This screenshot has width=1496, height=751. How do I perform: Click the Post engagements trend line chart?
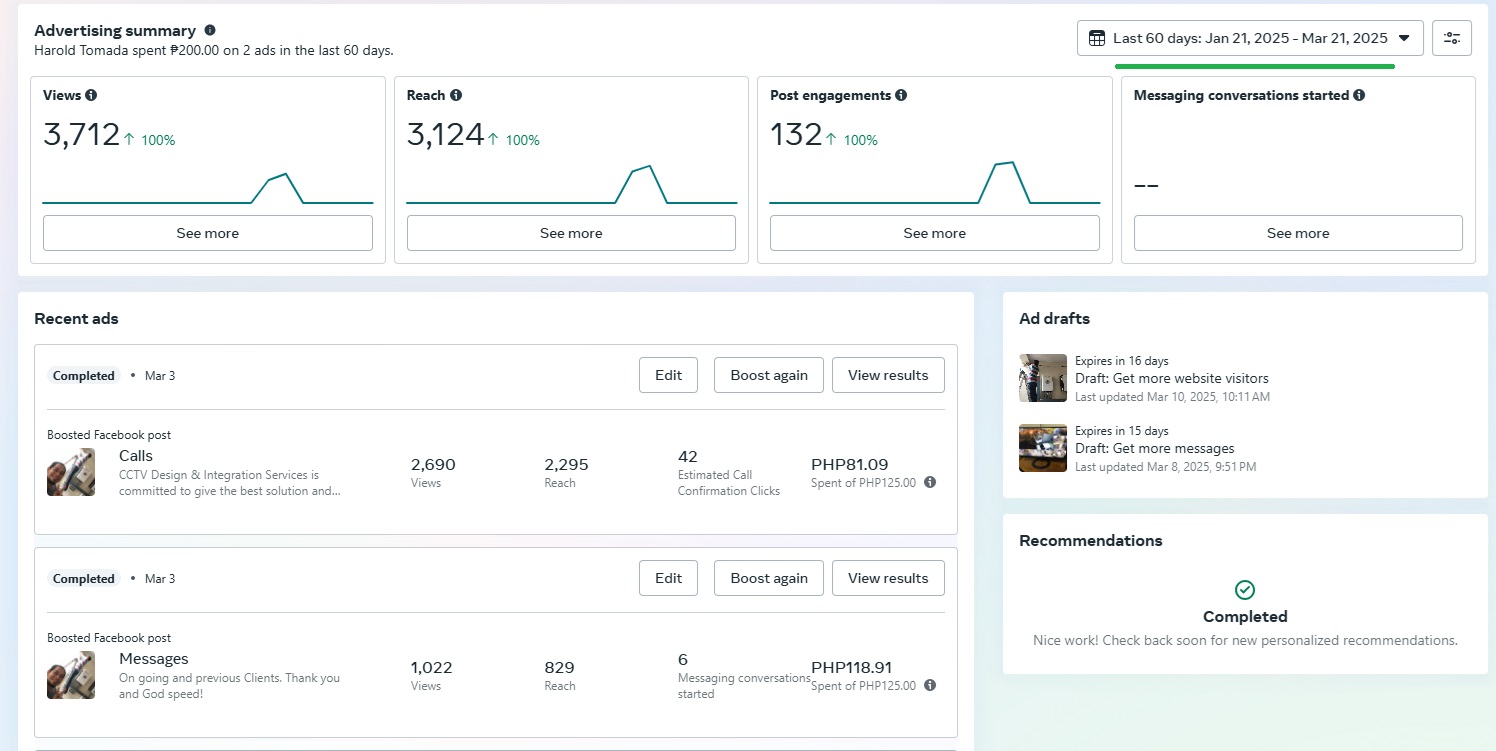[x=935, y=183]
